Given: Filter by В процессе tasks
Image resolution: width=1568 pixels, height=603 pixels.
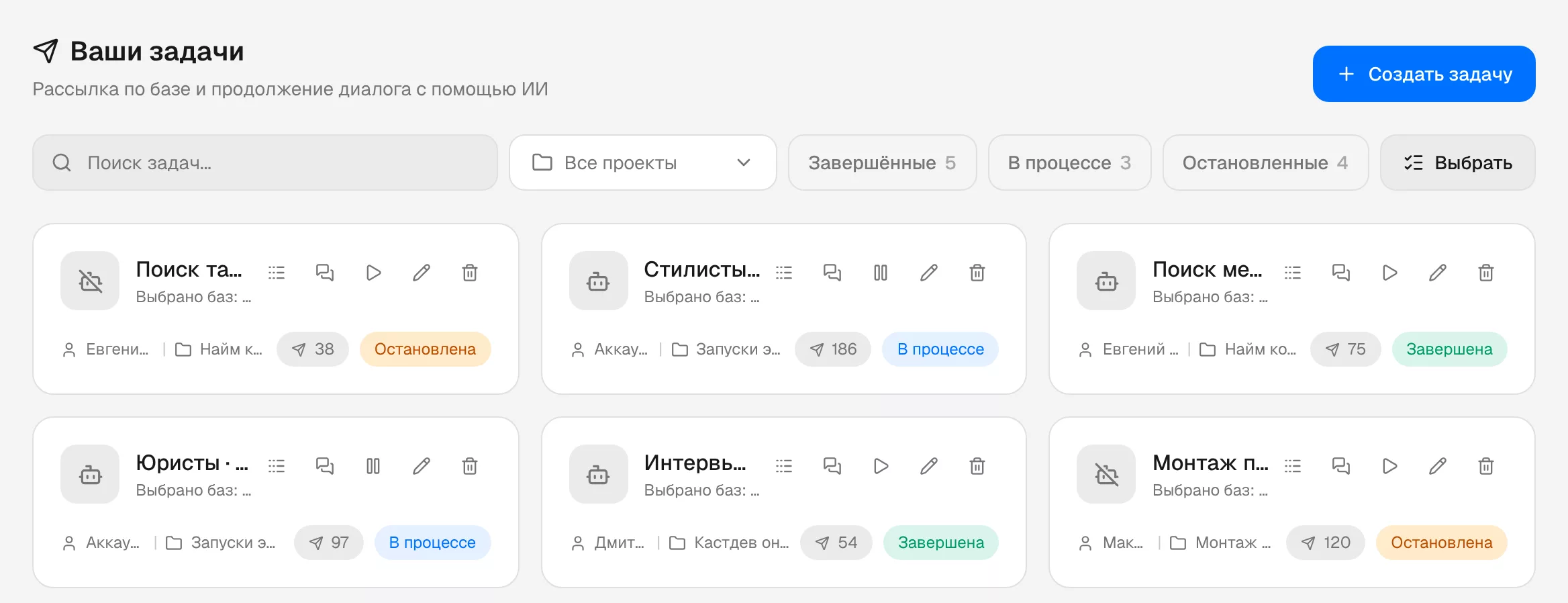Looking at the screenshot, I should (x=1069, y=163).
